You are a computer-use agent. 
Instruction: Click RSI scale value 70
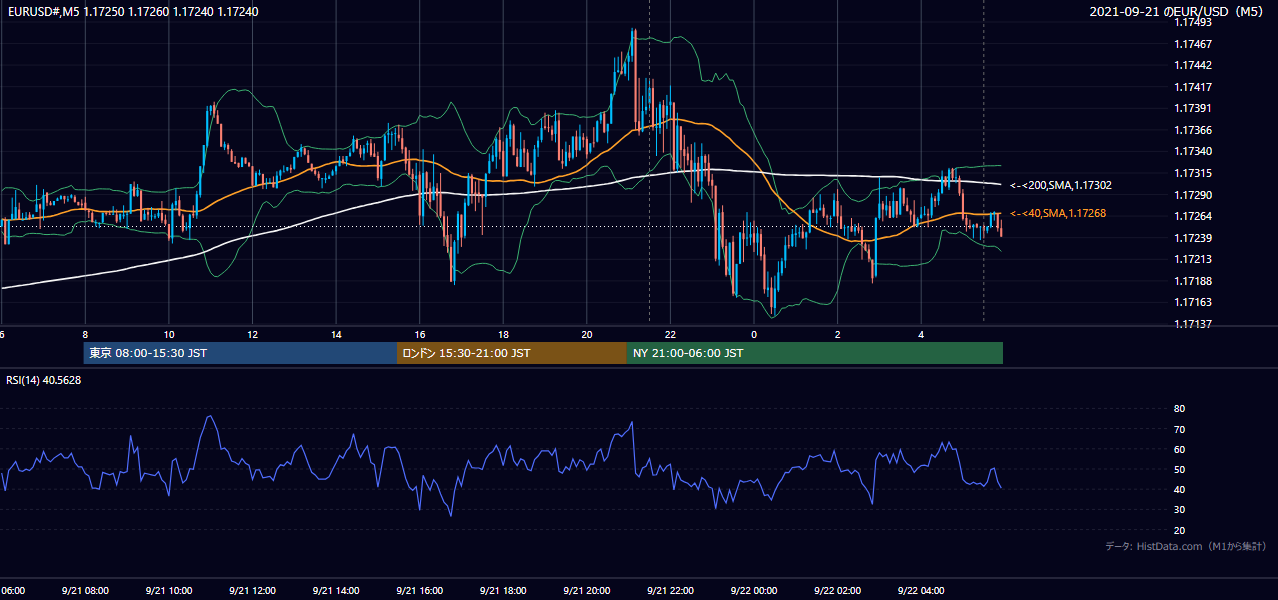(x=1180, y=429)
